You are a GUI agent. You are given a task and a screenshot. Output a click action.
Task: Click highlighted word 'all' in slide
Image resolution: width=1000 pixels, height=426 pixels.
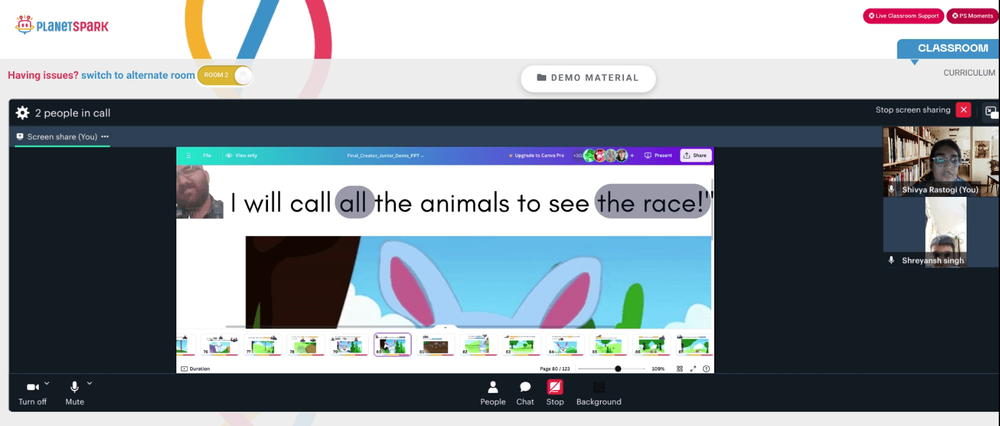355,203
